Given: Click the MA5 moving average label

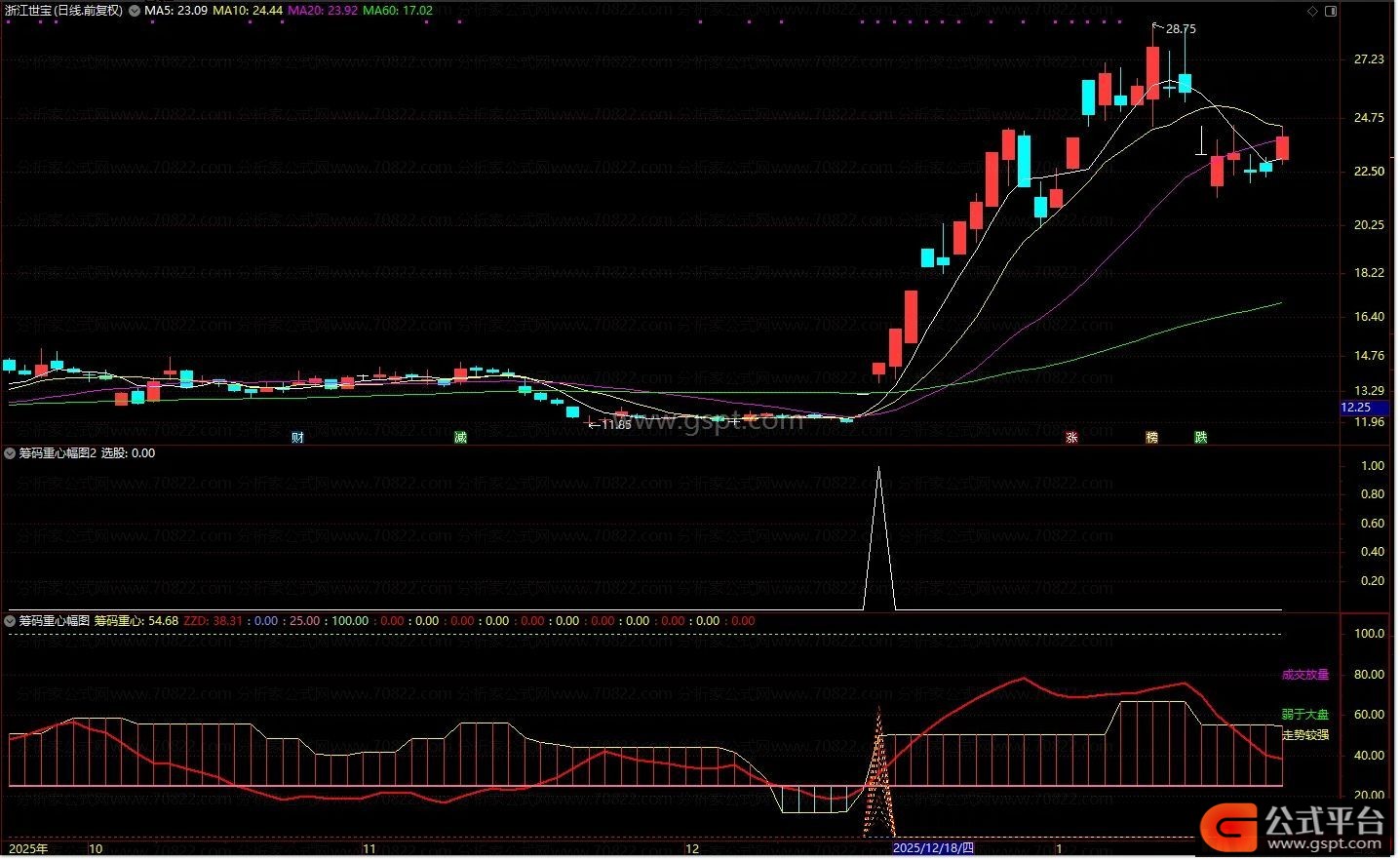Looking at the screenshot, I should tap(175, 11).
